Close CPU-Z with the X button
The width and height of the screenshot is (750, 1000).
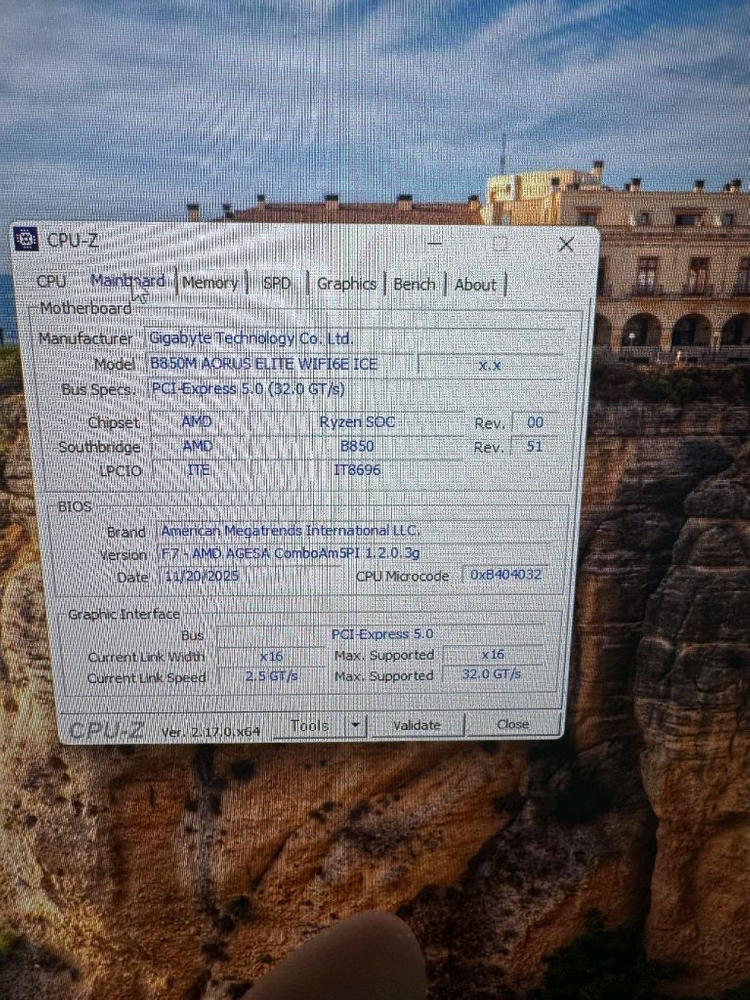[x=566, y=244]
